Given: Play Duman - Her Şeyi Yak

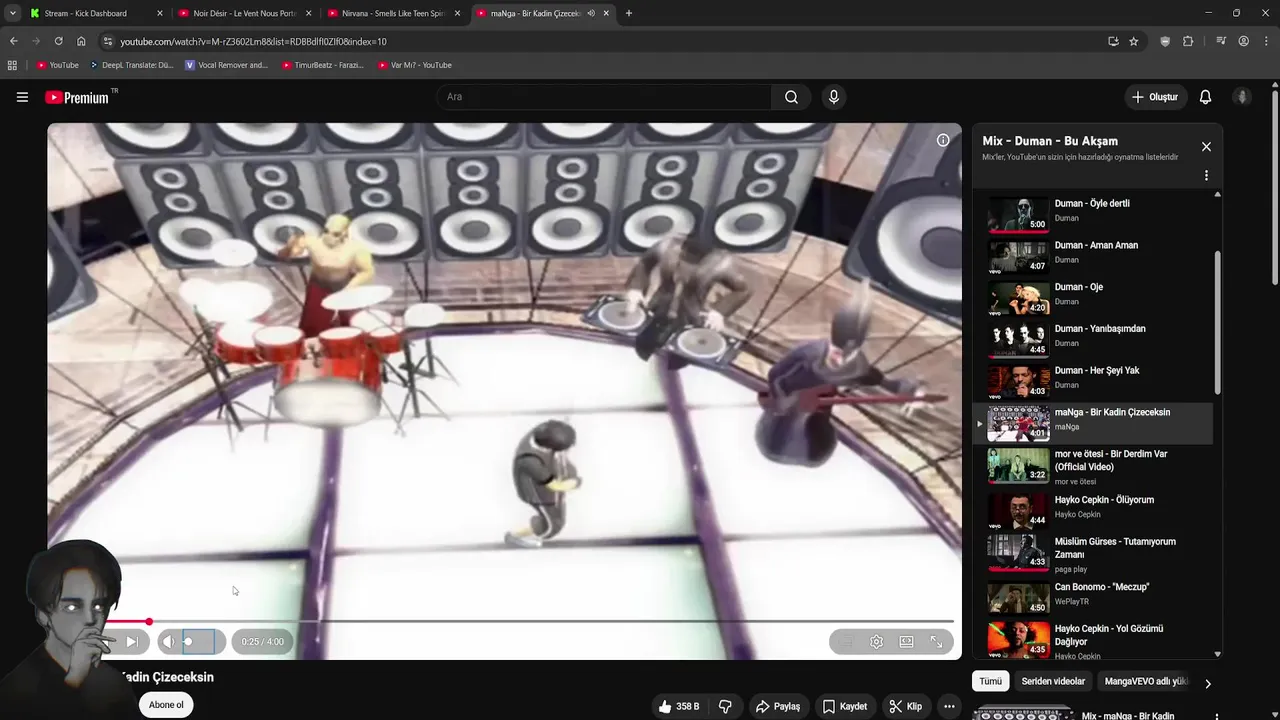Looking at the screenshot, I should 1092,379.
